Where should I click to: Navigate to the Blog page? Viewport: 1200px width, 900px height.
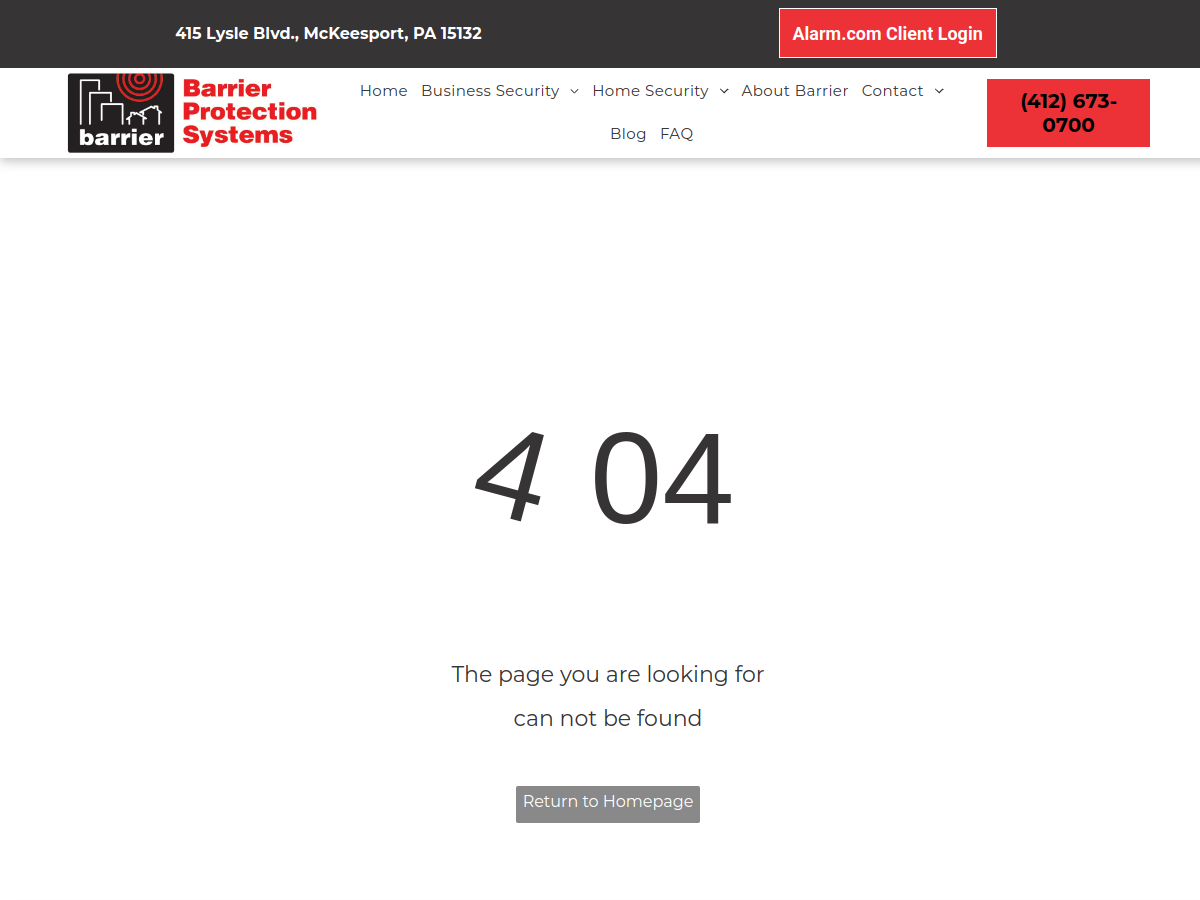pos(628,134)
